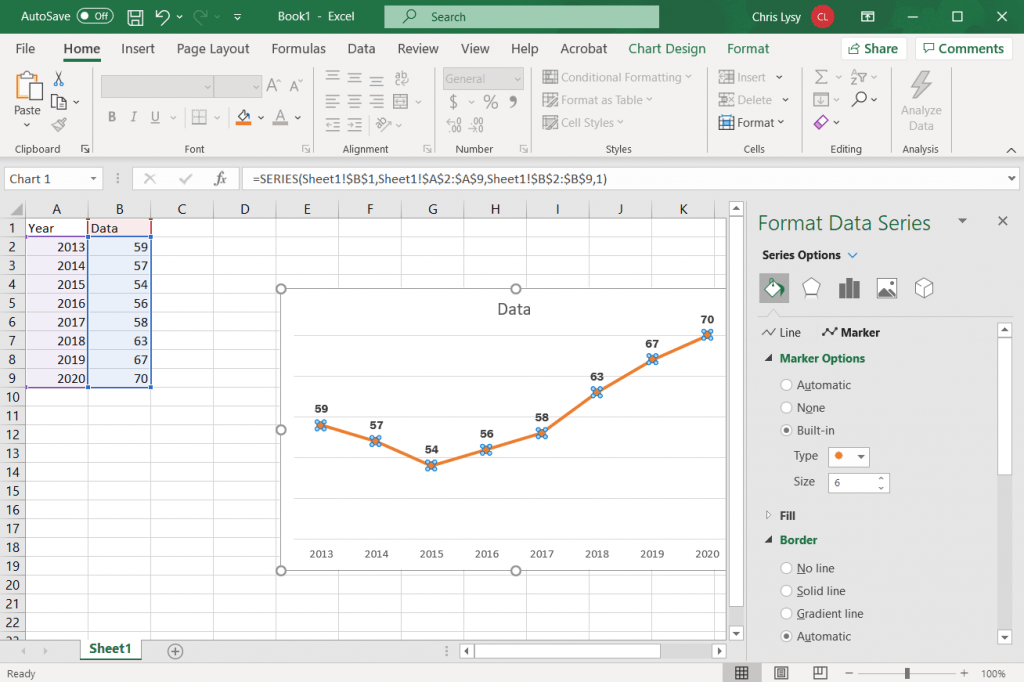Choose Solid line under Border
The image size is (1024, 682).
click(786, 590)
